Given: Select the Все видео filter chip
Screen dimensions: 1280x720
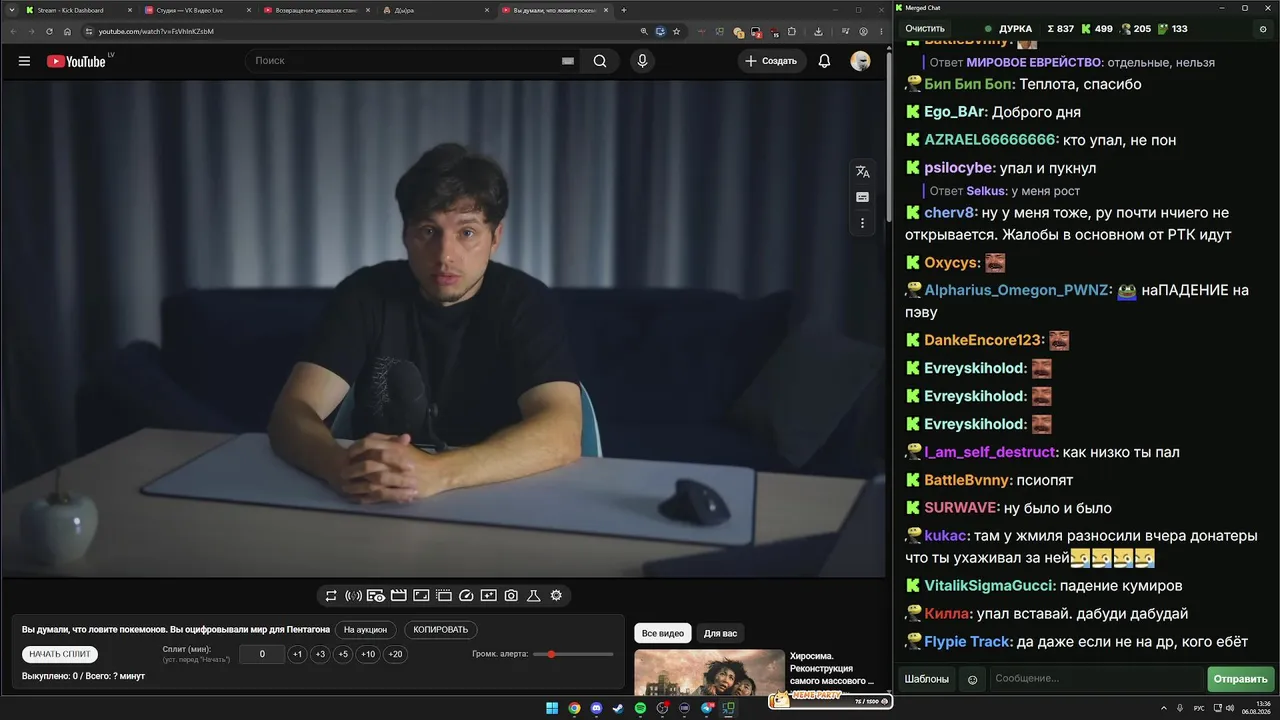Looking at the screenshot, I should 663,633.
